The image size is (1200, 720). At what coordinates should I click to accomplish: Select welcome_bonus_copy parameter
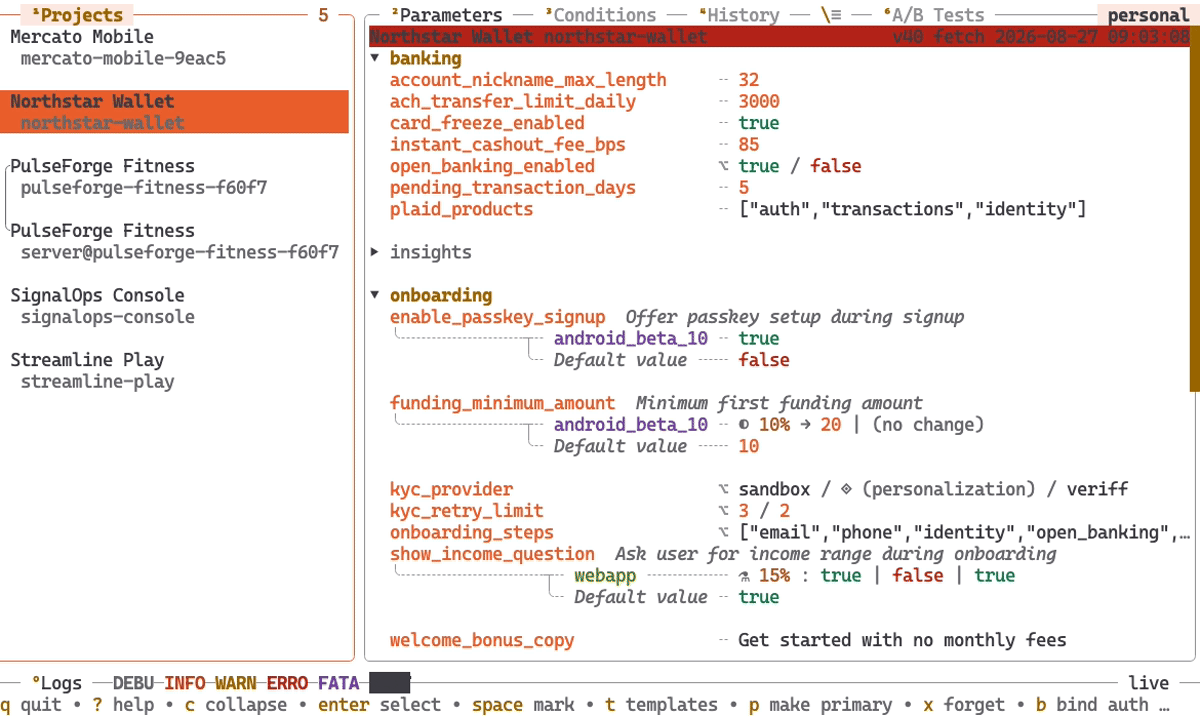(x=482, y=640)
